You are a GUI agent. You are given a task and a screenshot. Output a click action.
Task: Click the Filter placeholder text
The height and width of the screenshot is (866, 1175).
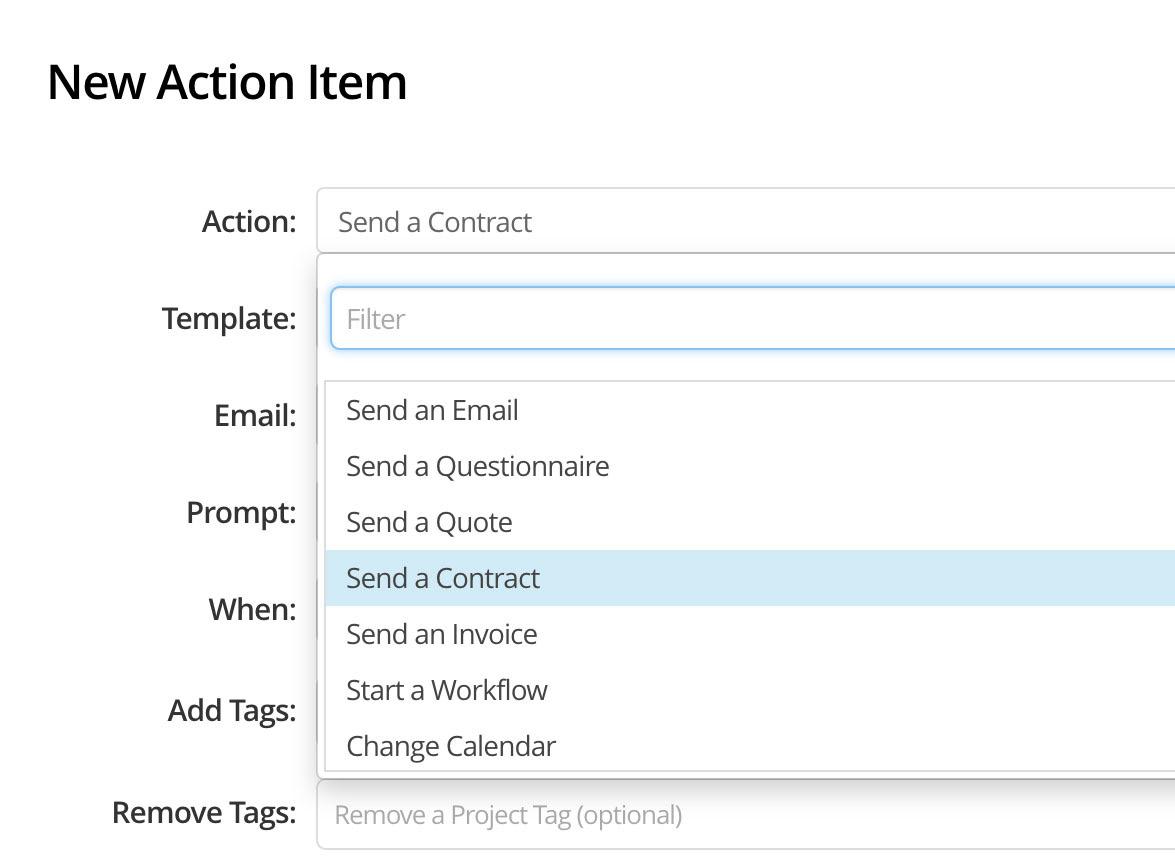(x=375, y=319)
